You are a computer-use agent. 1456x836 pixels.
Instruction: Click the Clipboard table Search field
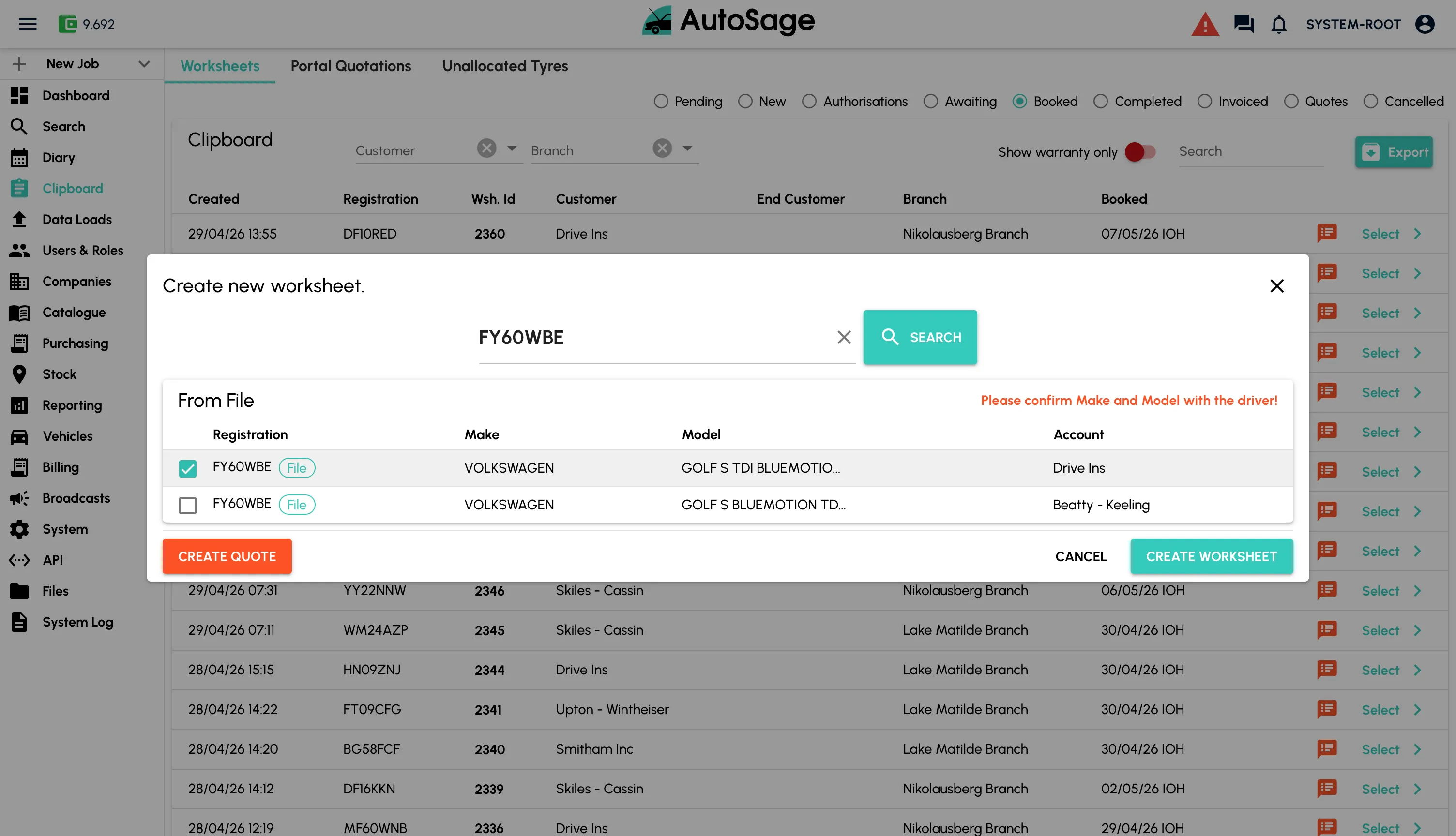(x=1252, y=151)
